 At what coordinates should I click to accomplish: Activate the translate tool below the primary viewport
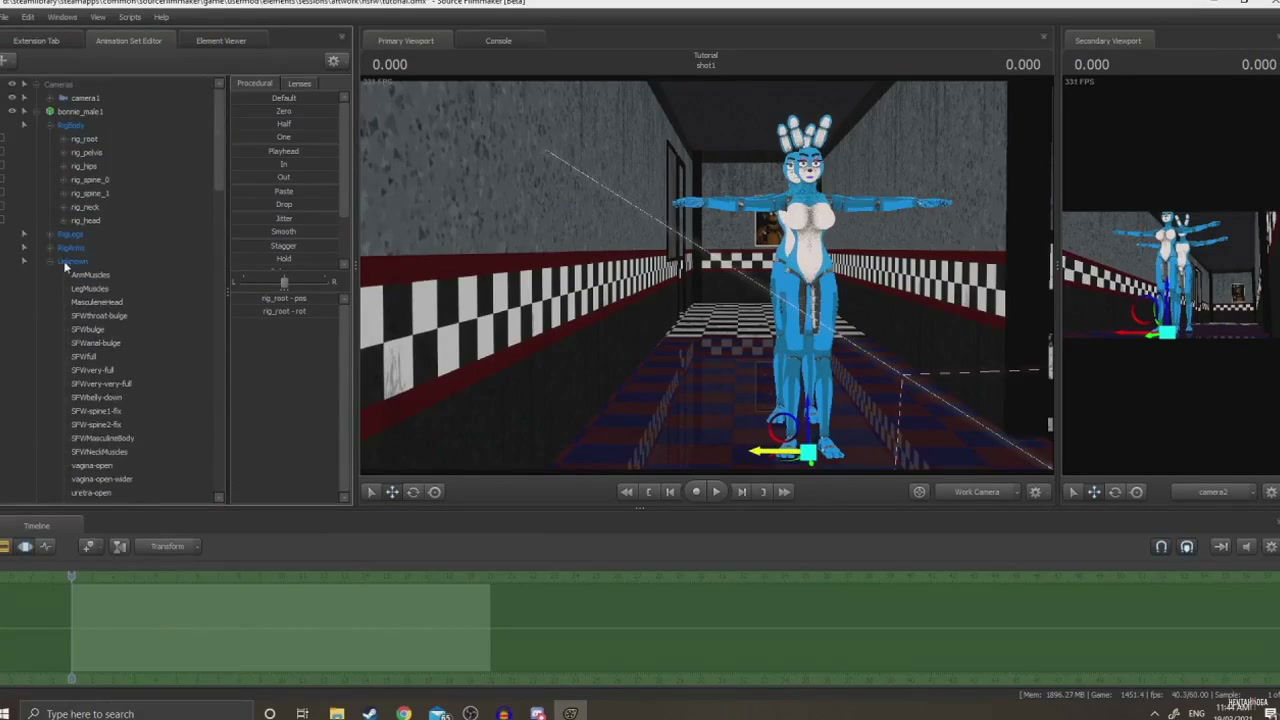click(392, 491)
